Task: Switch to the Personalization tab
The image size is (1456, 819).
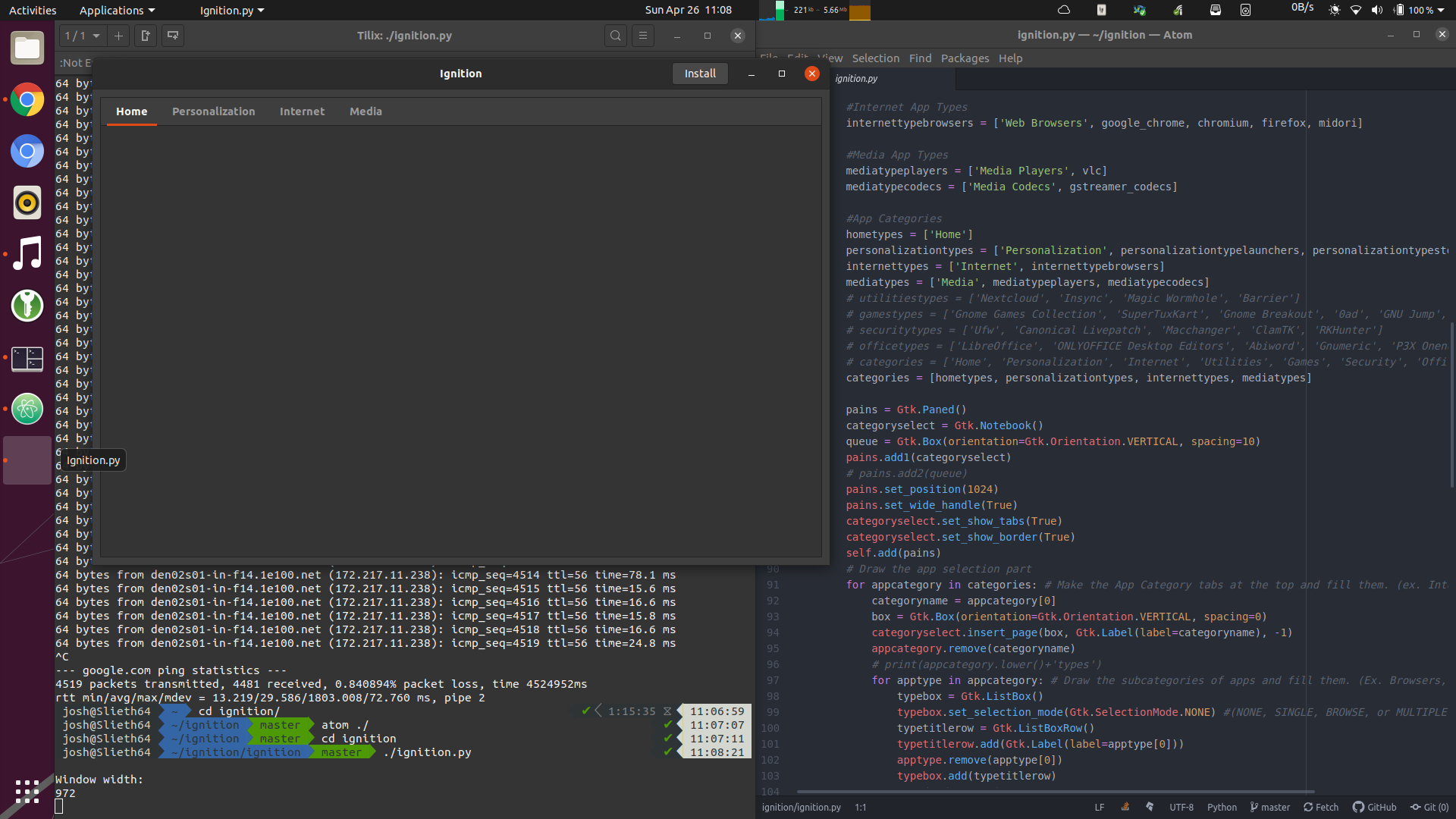Action: [x=213, y=111]
